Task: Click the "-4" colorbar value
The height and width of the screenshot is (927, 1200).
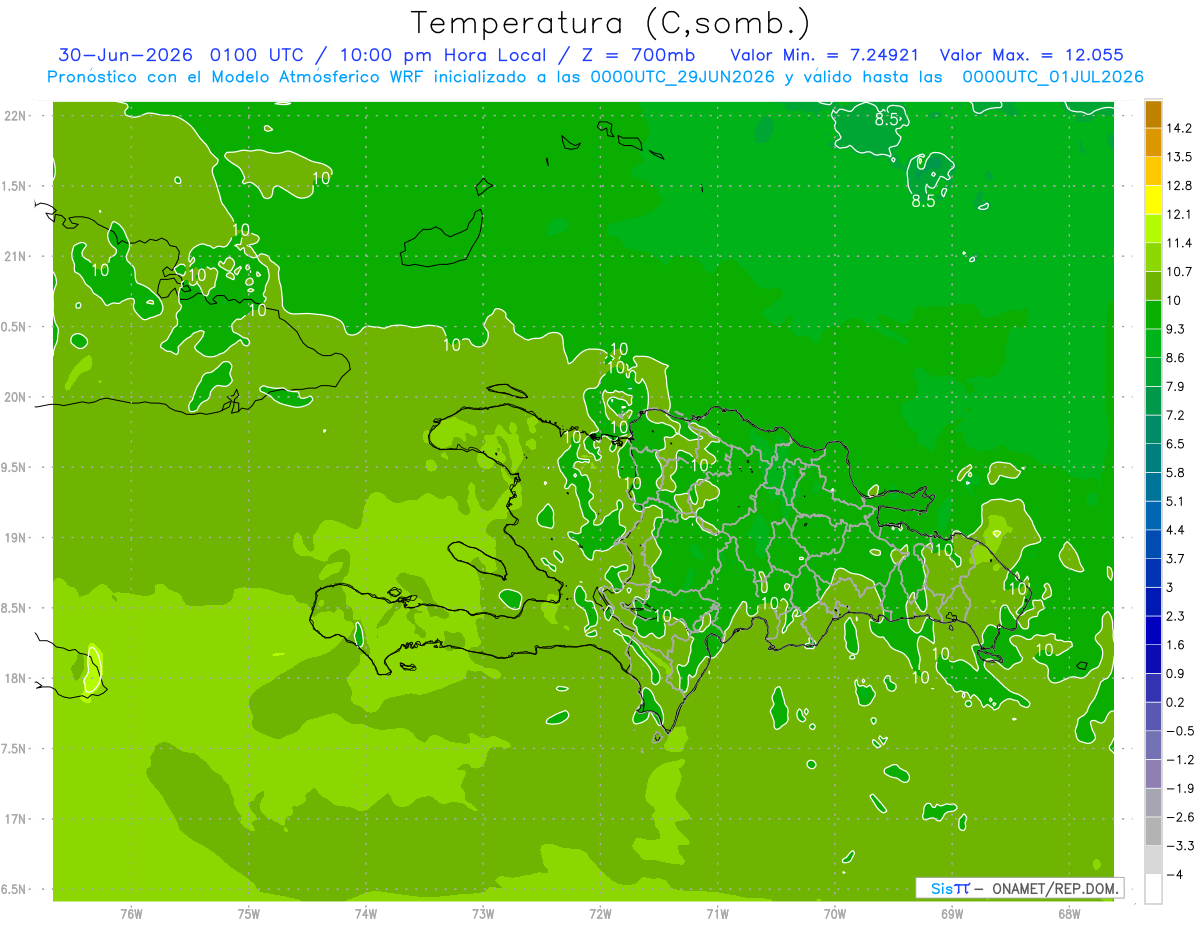Action: pos(1174,874)
